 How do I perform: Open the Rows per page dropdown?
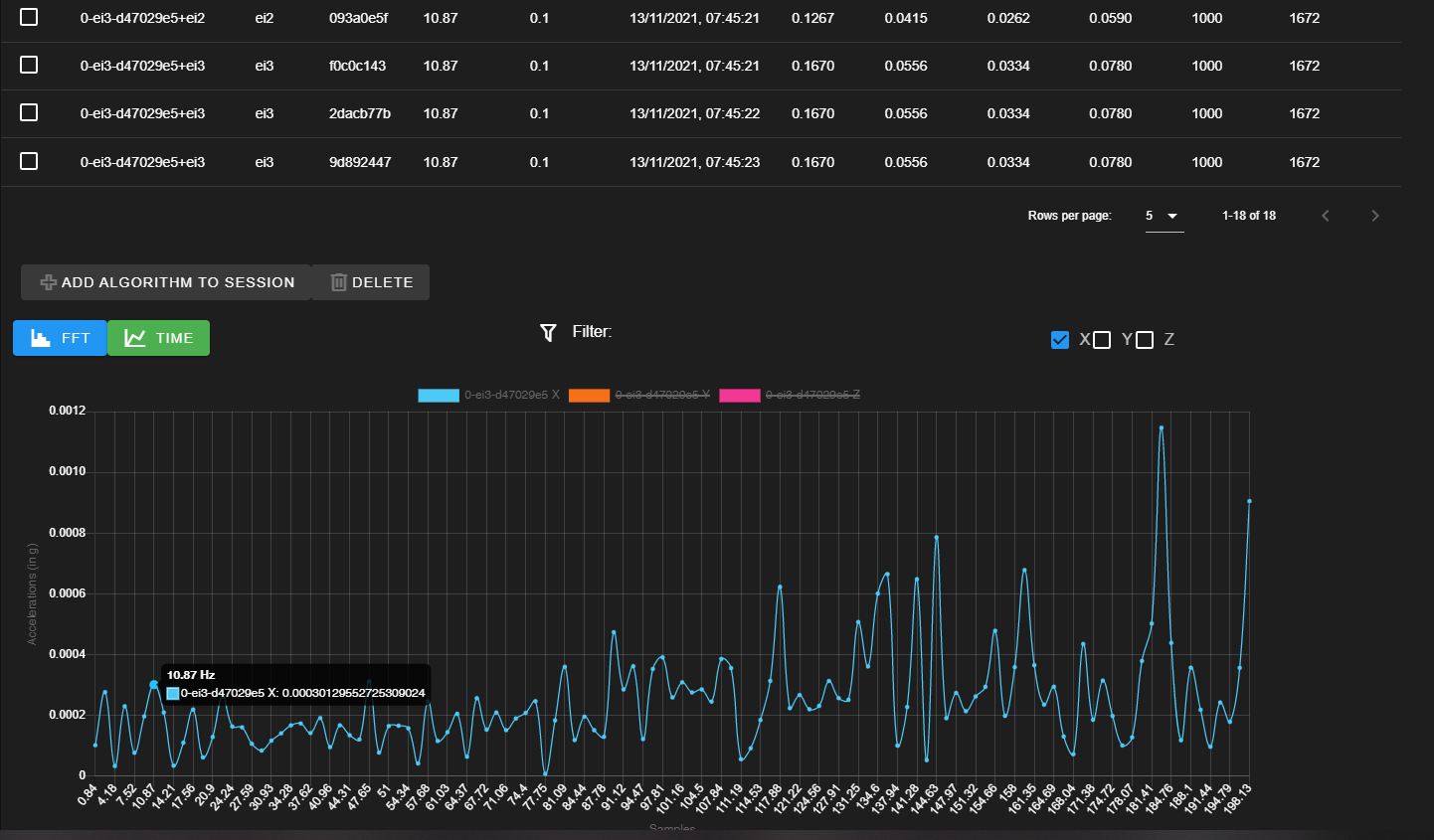1165,217
